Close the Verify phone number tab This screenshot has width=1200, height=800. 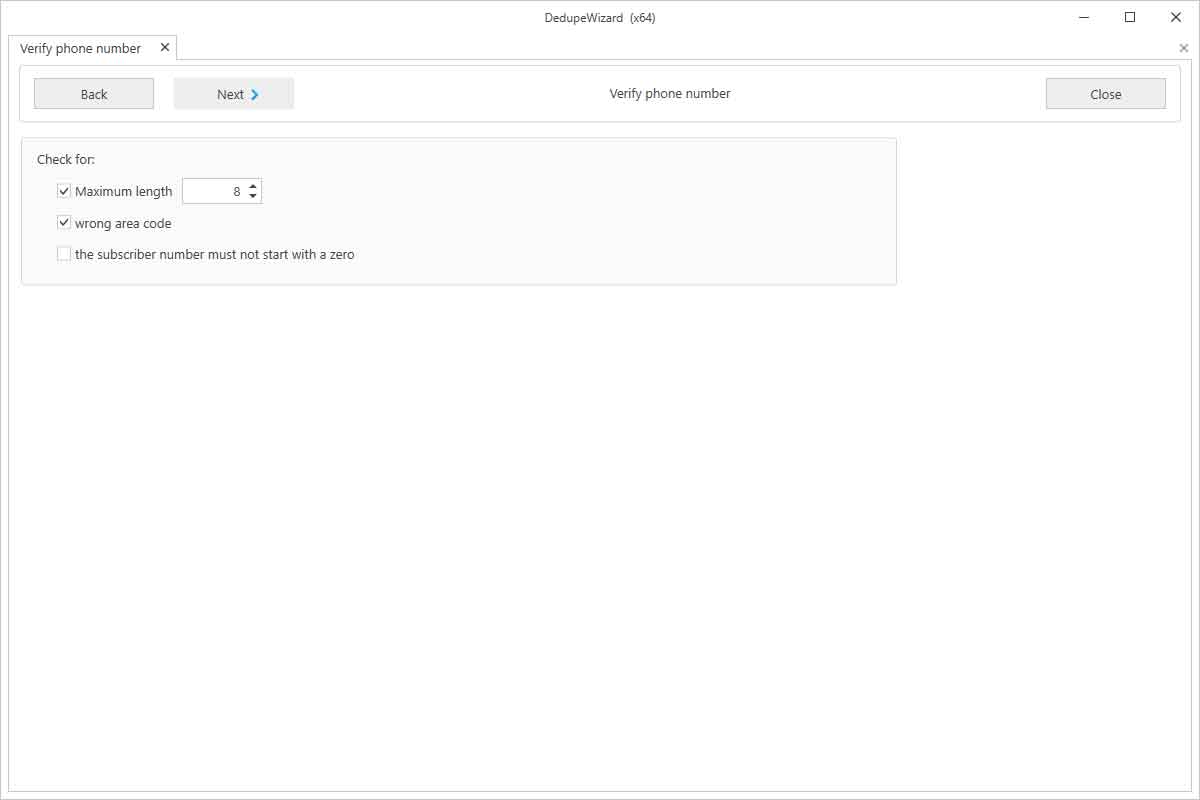click(x=165, y=47)
